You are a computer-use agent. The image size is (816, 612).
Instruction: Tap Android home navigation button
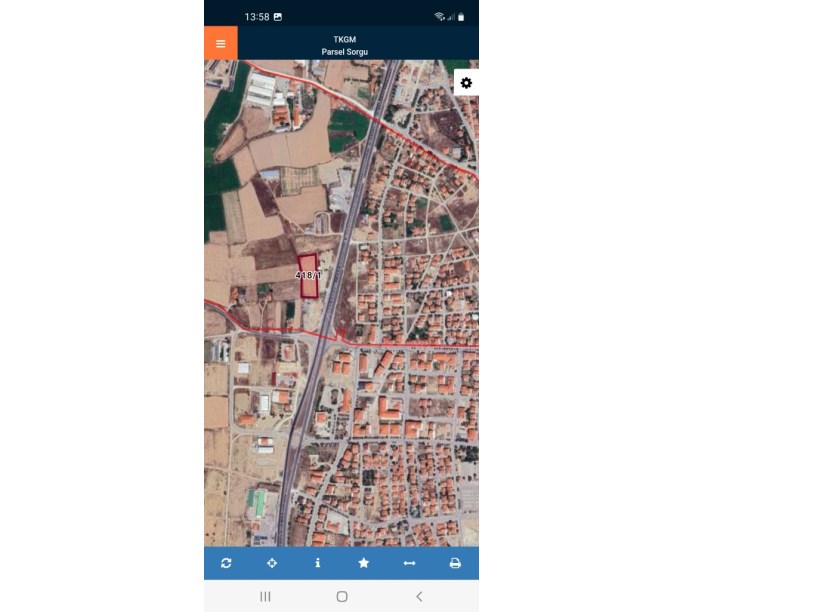click(x=342, y=596)
